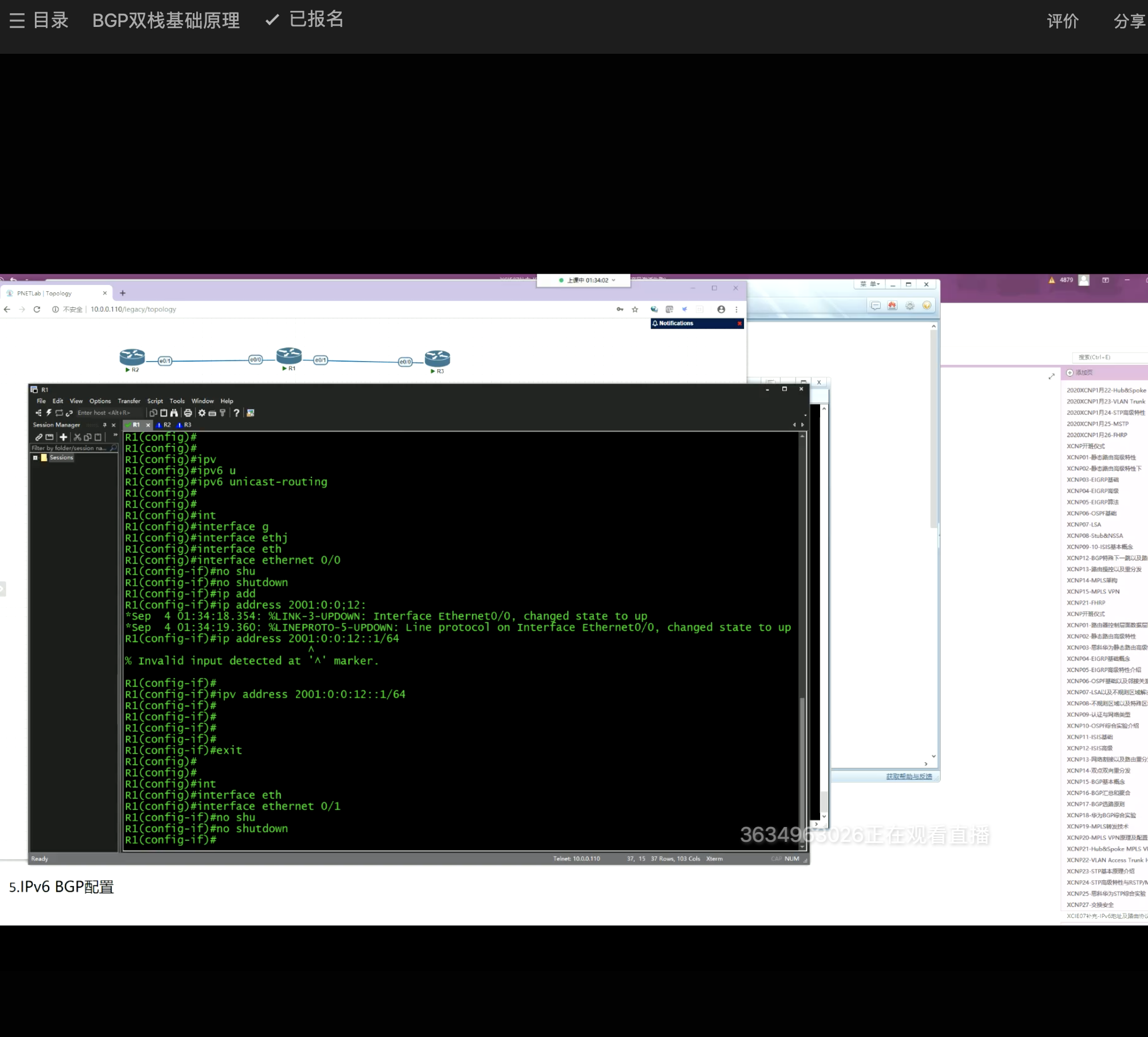Click Session Manager connect in tab icon
This screenshot has height=1037, width=1148.
(x=49, y=437)
